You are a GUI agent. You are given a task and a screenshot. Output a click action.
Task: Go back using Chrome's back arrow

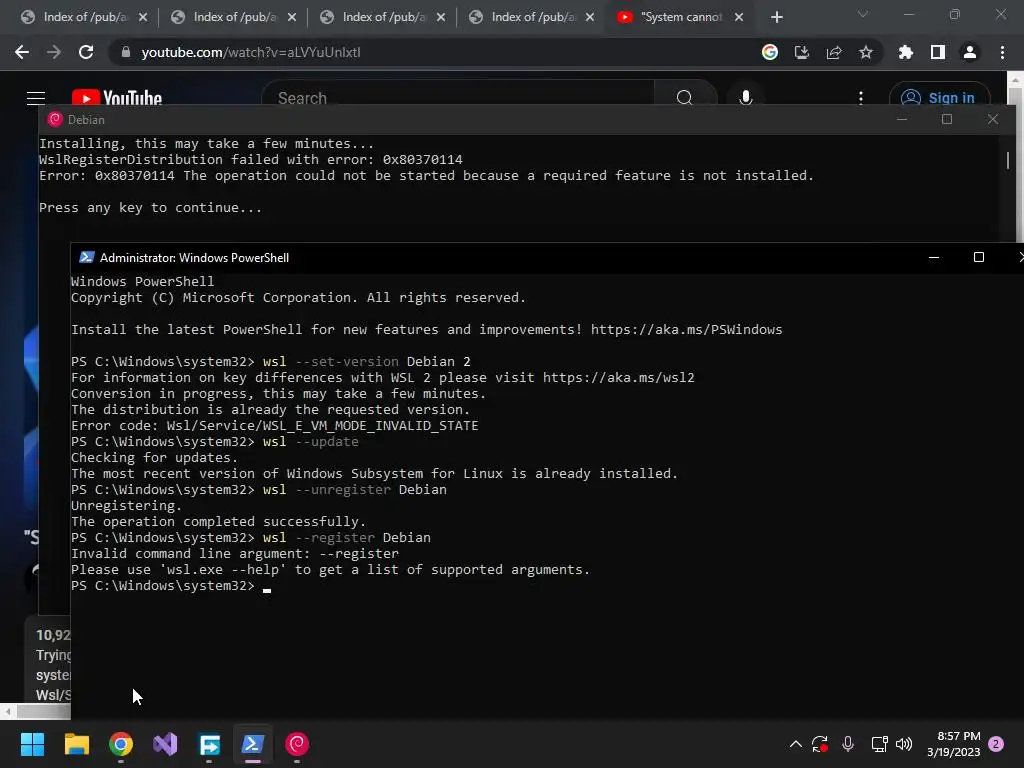pyautogui.click(x=22, y=52)
